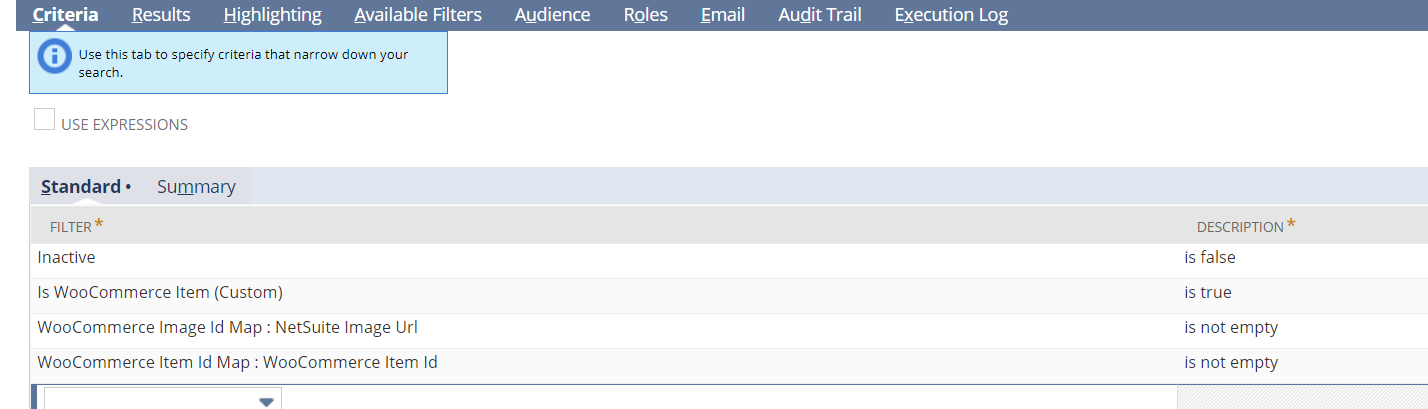Switch to the Results tab
1428x409 pixels.
point(161,15)
